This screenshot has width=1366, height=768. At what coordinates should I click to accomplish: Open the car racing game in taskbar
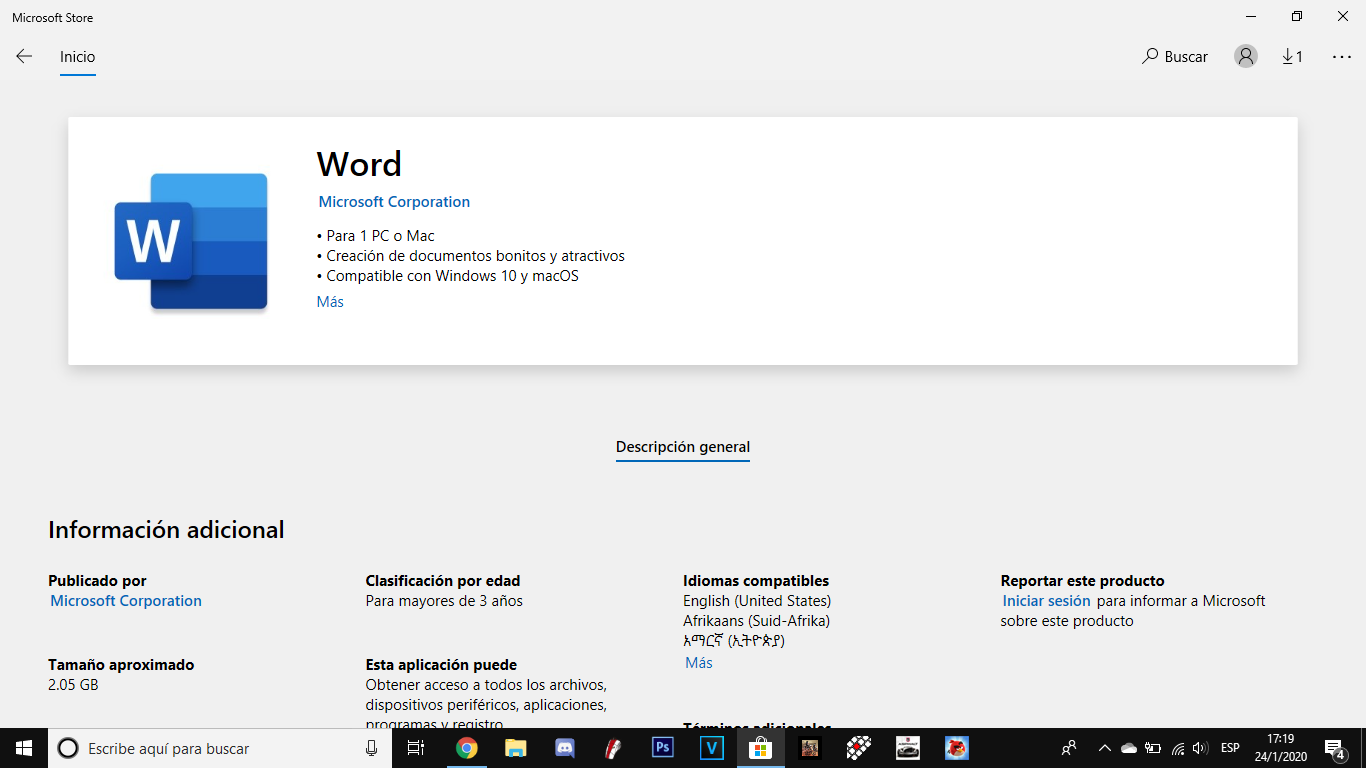907,748
